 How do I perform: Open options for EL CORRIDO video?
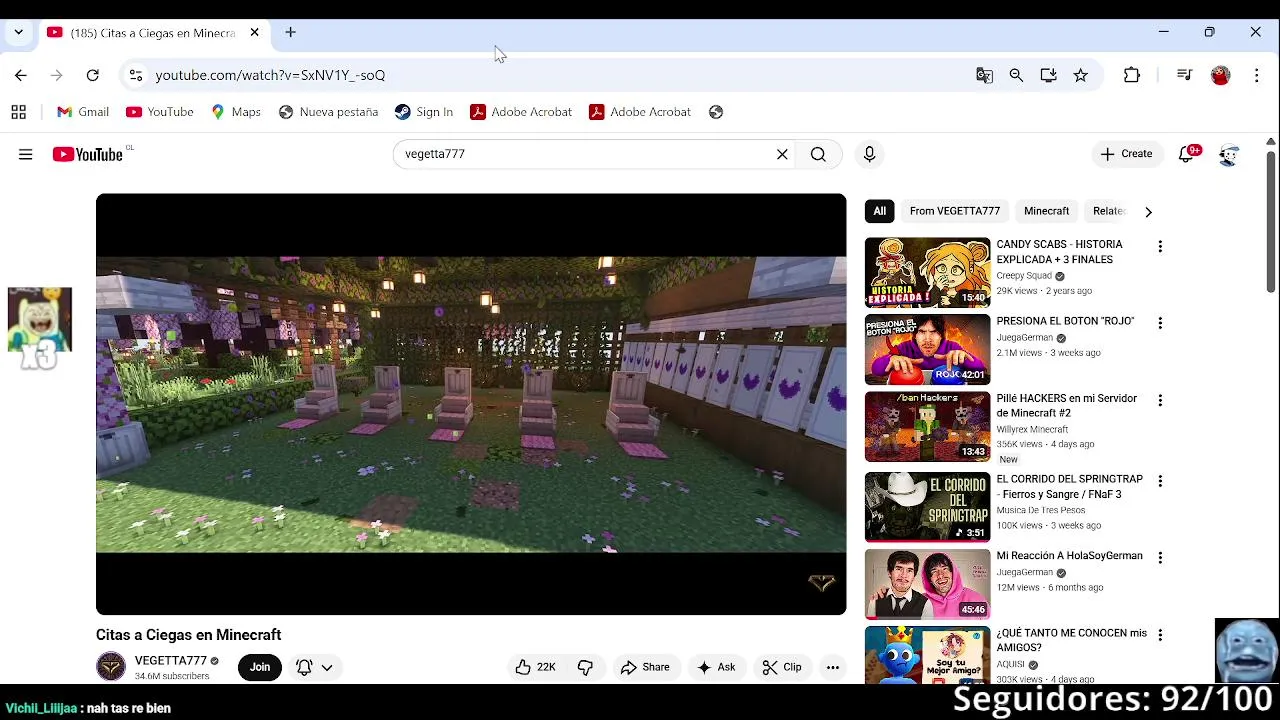coord(1160,481)
